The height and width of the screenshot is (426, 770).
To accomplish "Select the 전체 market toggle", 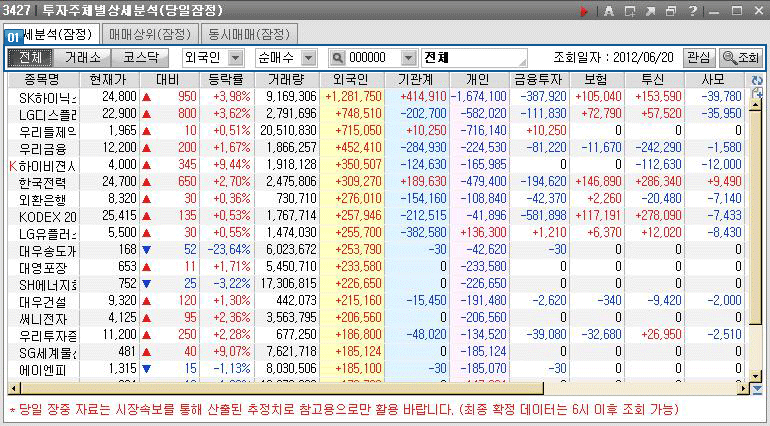I will 31,57.
